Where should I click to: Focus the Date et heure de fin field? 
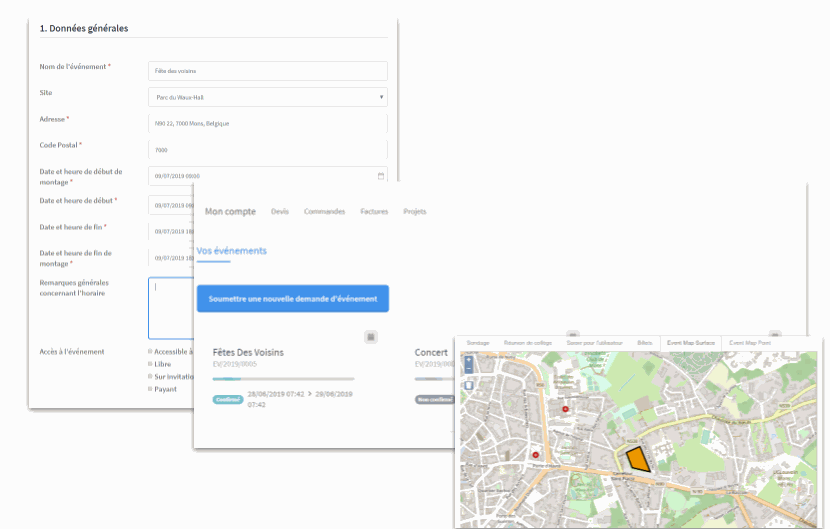tap(171, 231)
